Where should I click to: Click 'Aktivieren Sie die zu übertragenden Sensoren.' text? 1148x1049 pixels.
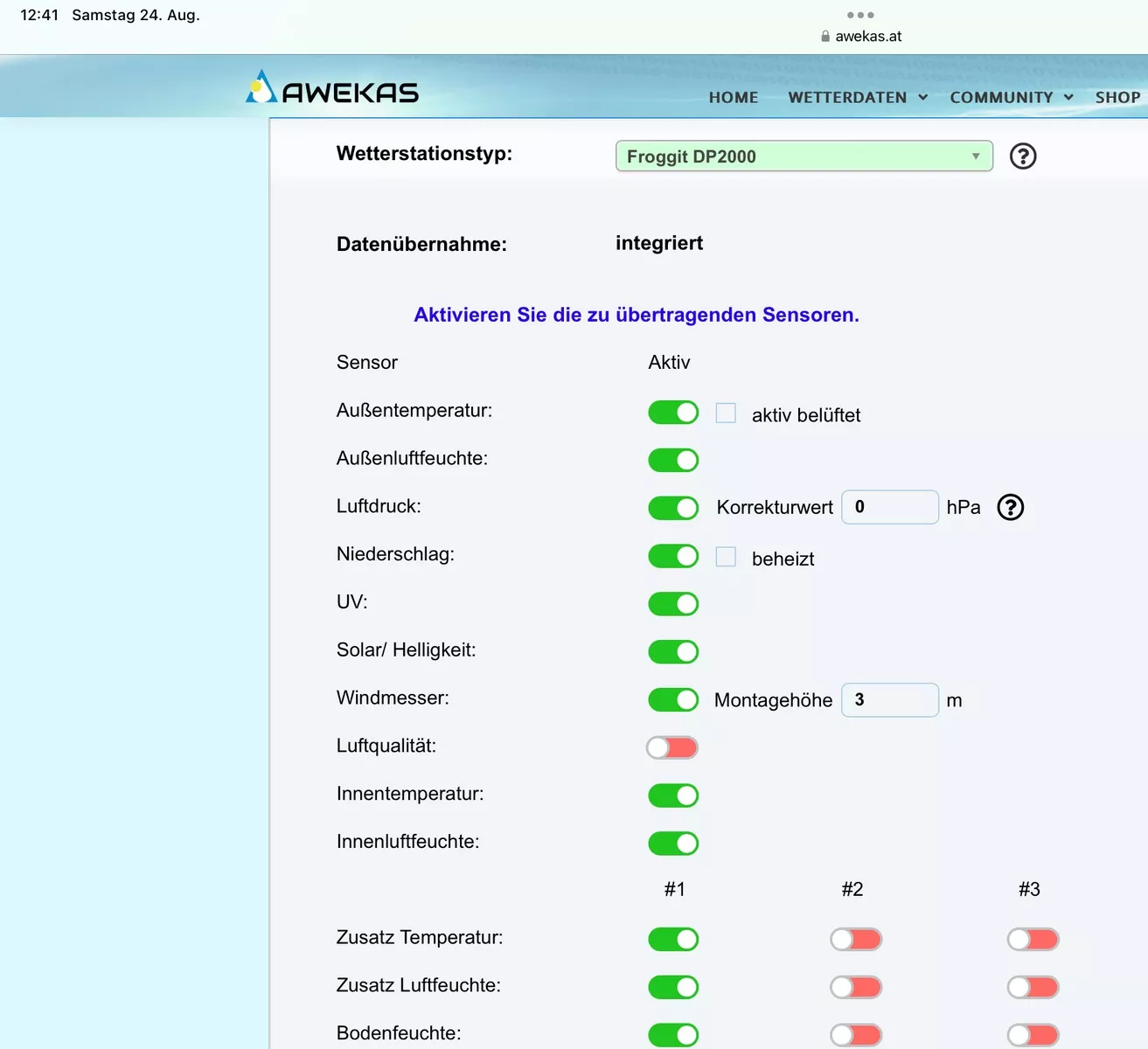[637, 315]
